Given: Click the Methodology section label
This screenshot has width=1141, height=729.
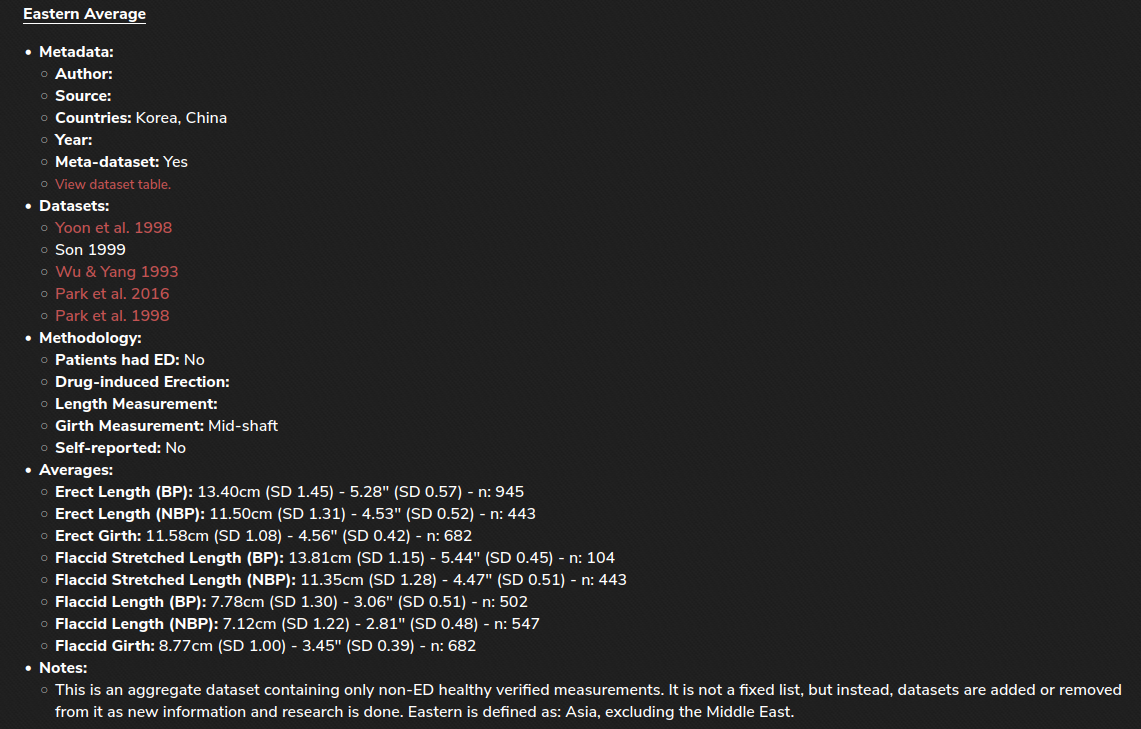Looking at the screenshot, I should click(90, 338).
